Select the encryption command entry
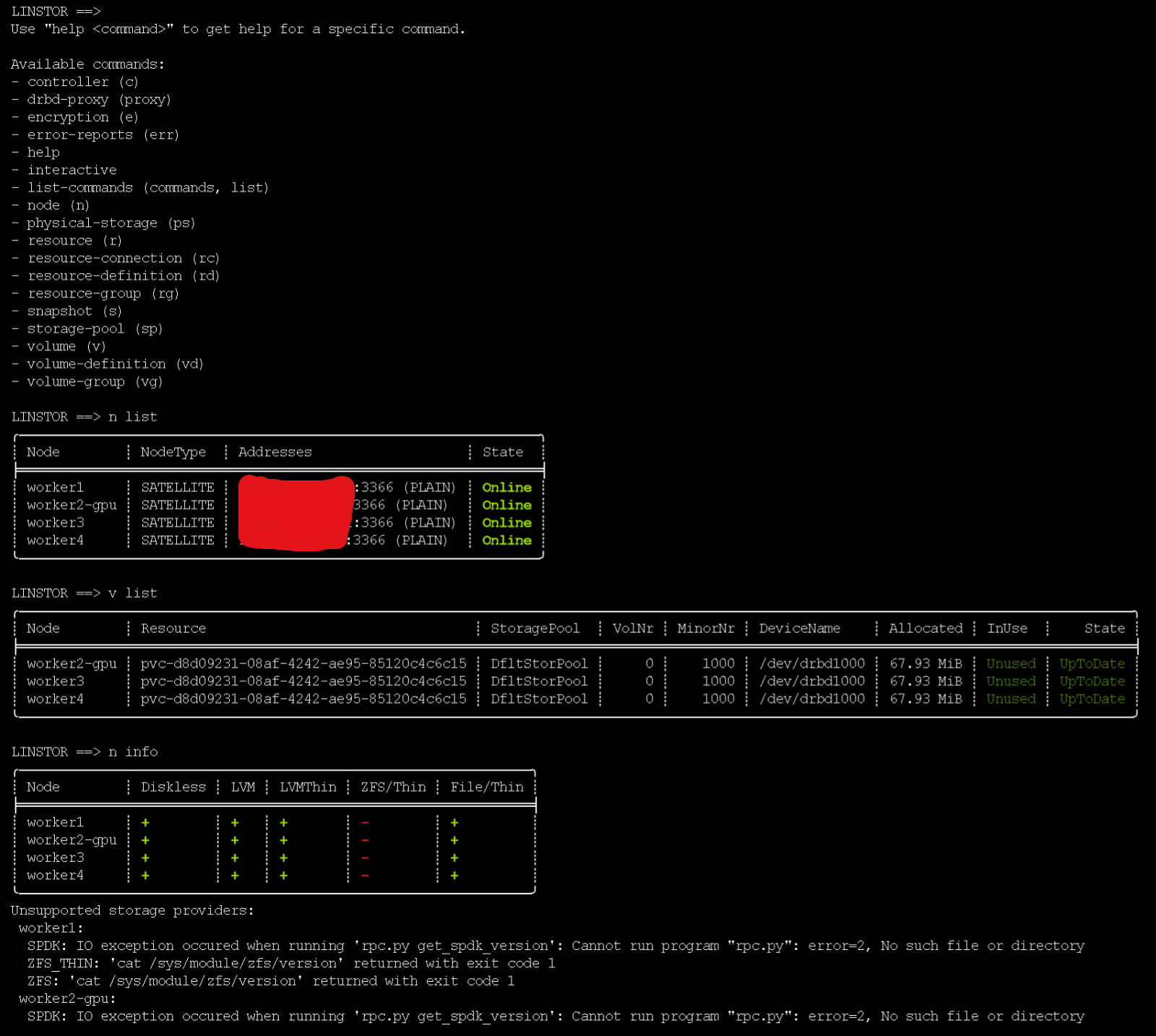Viewport: 1156px width, 1036px height. [x=68, y=116]
